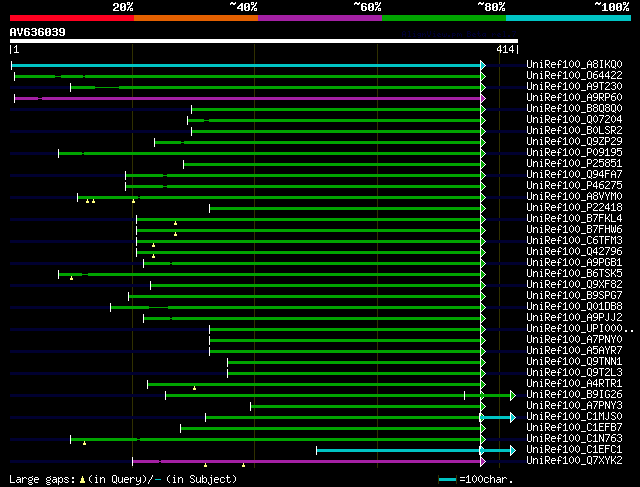Click the purple A9RP60 alignment bar

(x=247, y=98)
